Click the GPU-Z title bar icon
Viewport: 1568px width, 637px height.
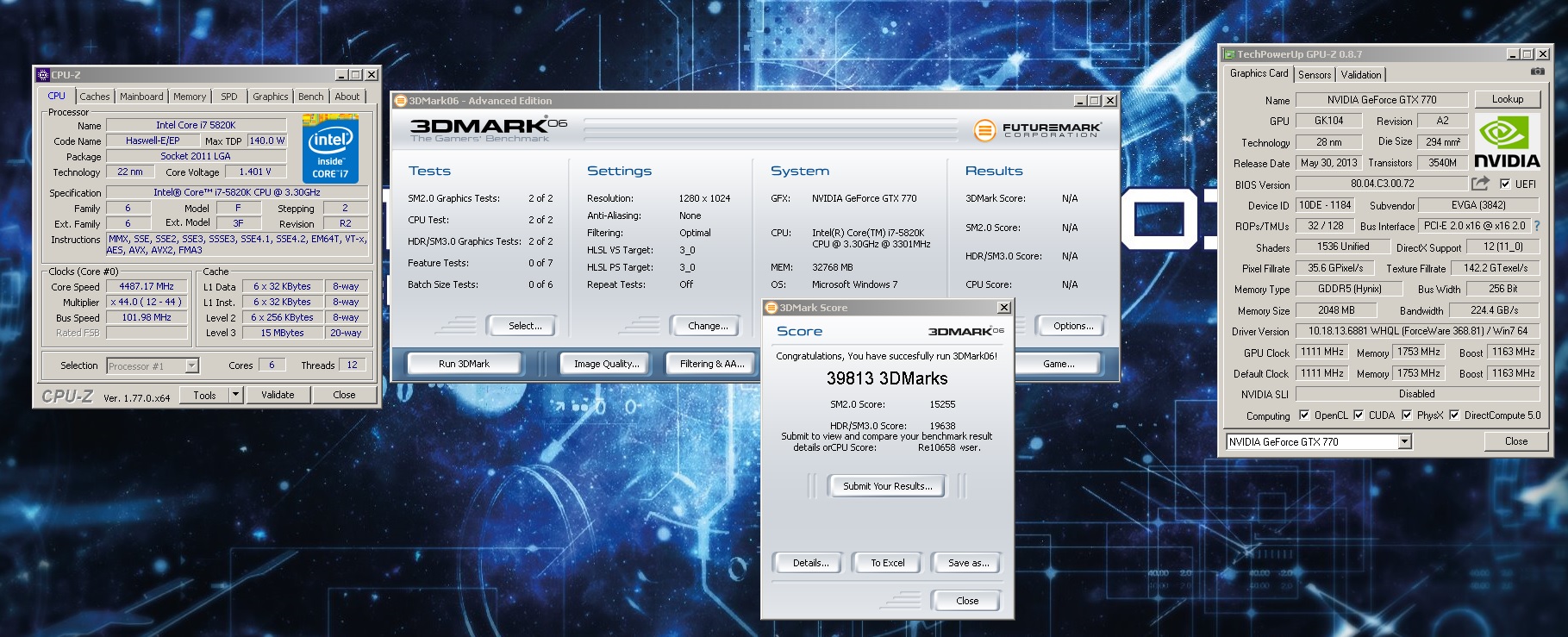(1229, 54)
